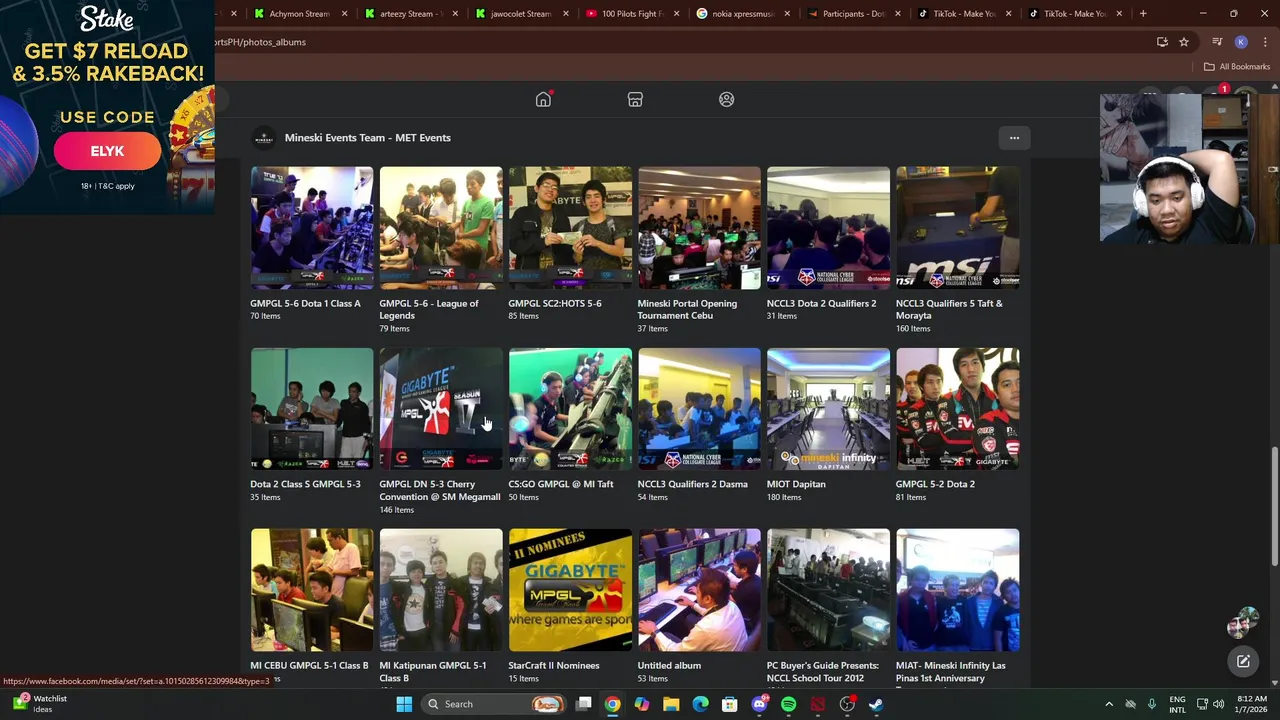1280x720 pixels.
Task: Open MI Katipunan GMPGL 5-1 Class B album
Action: click(440, 590)
